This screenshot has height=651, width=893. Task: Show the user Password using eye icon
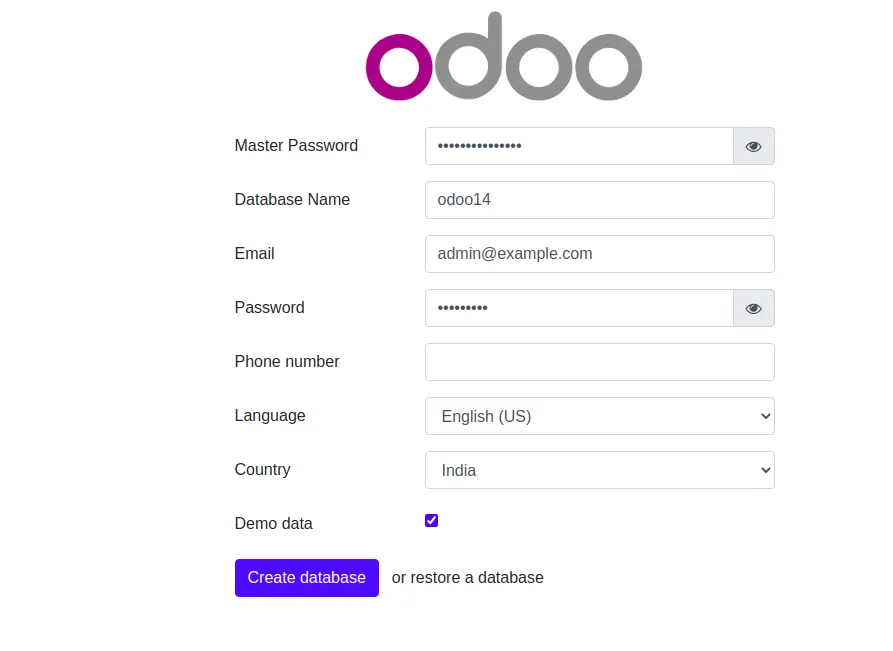coord(753,308)
